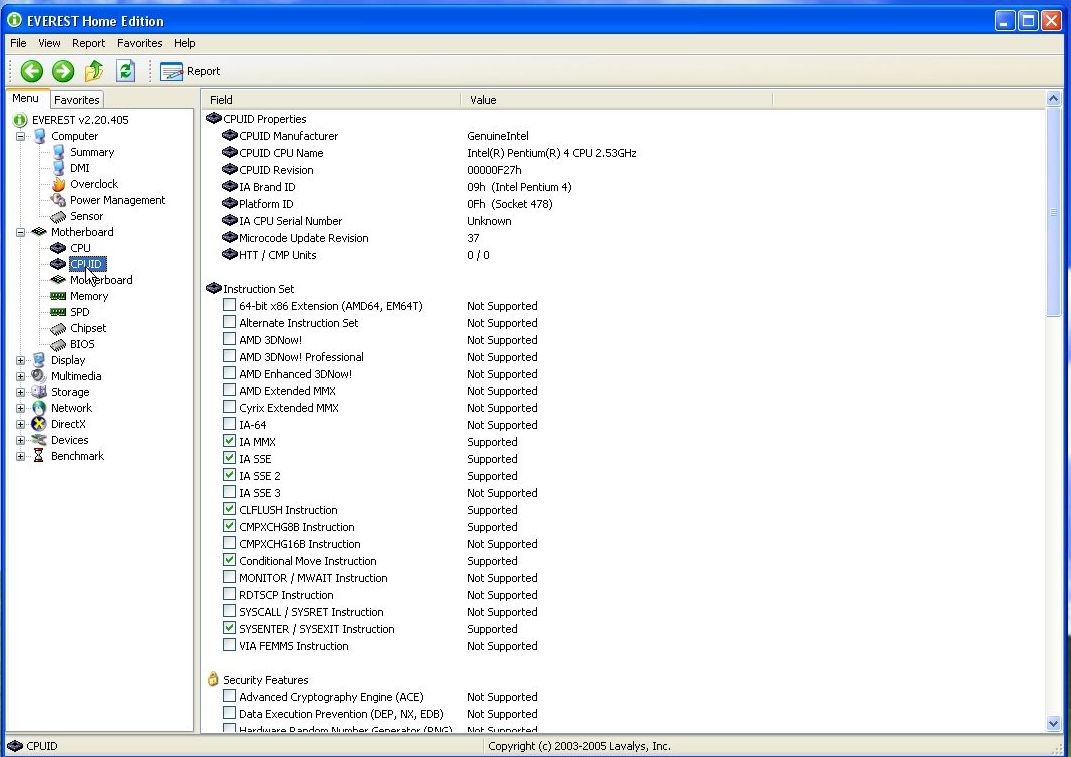Expand the Display tree node
The height and width of the screenshot is (757, 1071).
pos(20,360)
